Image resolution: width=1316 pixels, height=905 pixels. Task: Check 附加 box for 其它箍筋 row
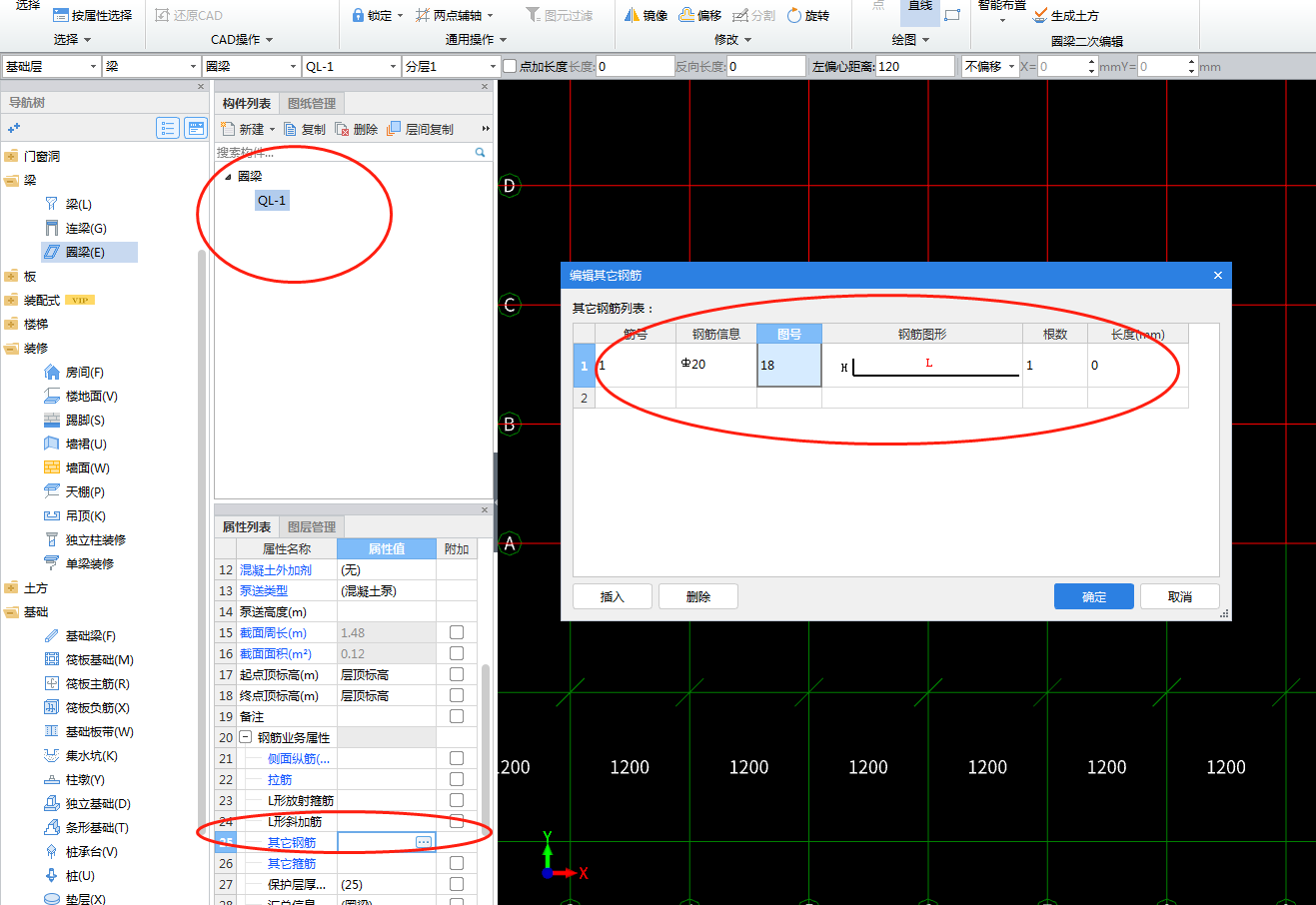[x=457, y=863]
